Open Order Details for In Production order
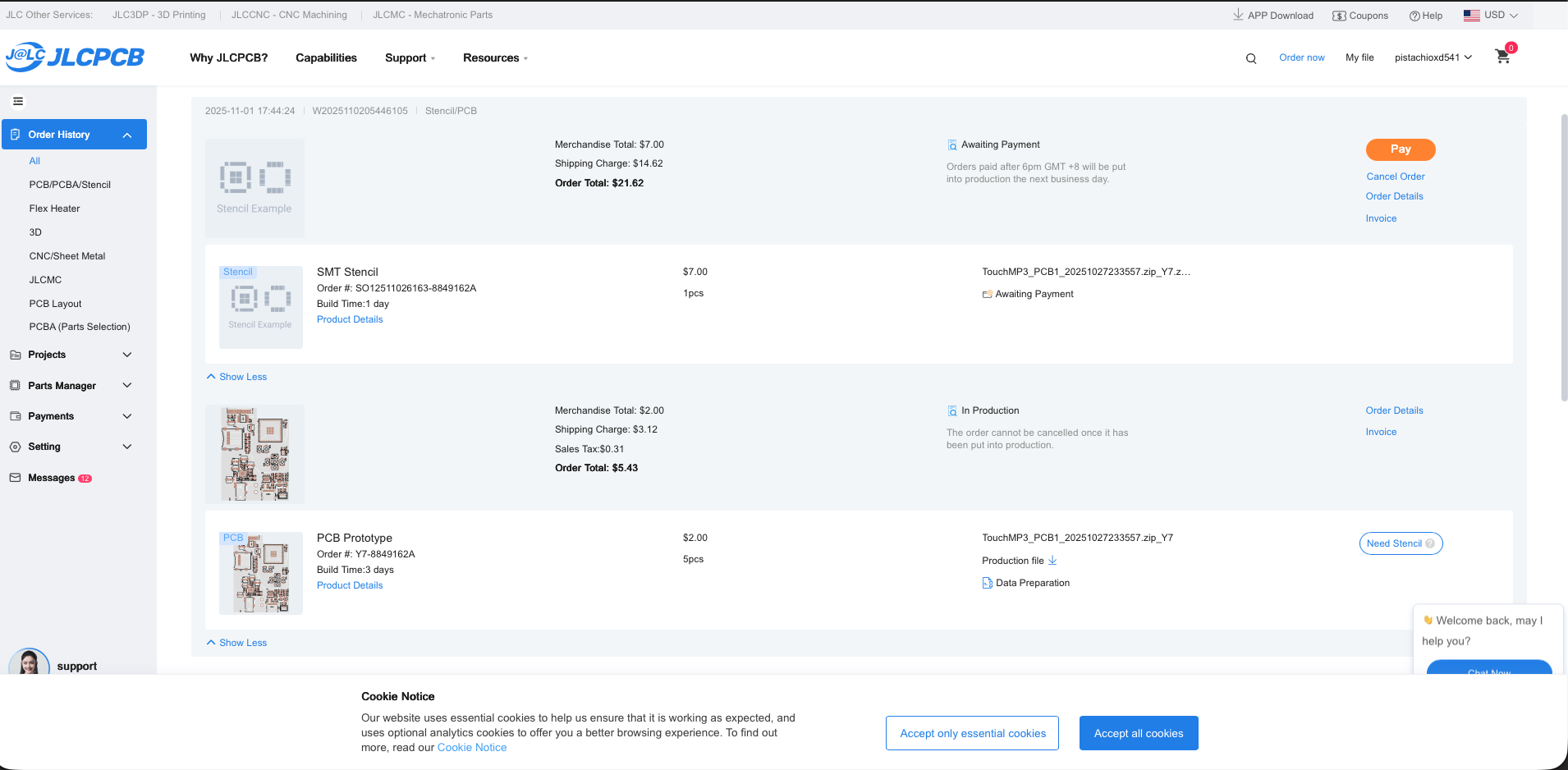The image size is (1568, 770). [1395, 410]
